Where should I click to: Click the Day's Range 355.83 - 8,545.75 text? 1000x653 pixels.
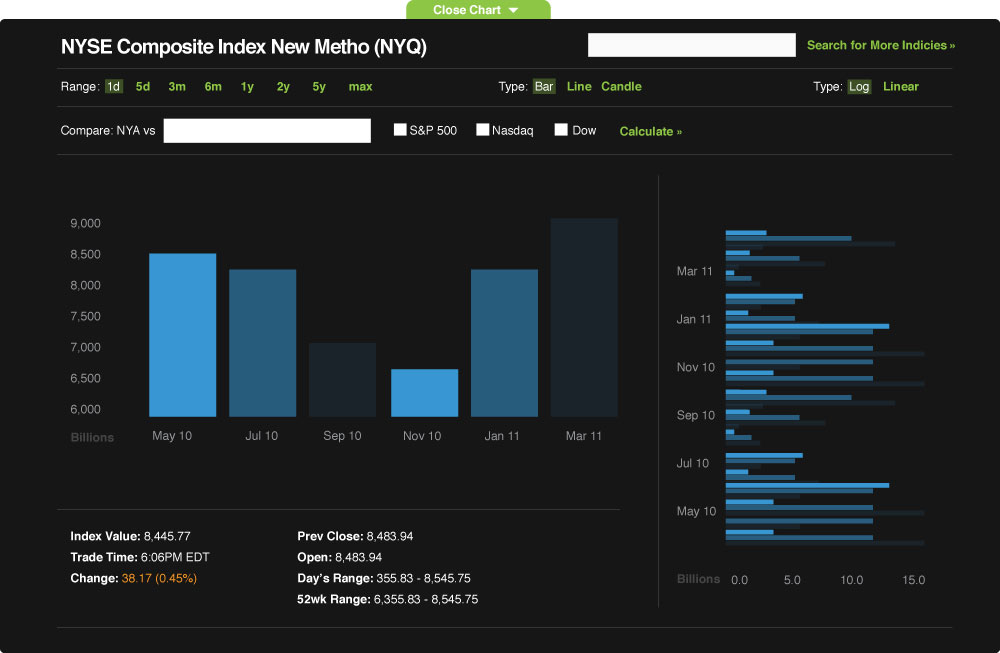click(x=383, y=578)
